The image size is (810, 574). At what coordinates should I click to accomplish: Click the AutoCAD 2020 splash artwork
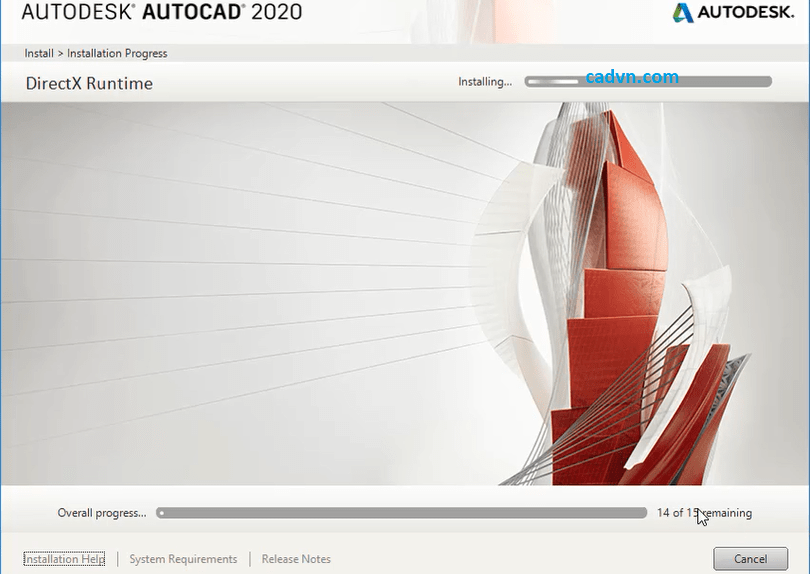[x=405, y=293]
